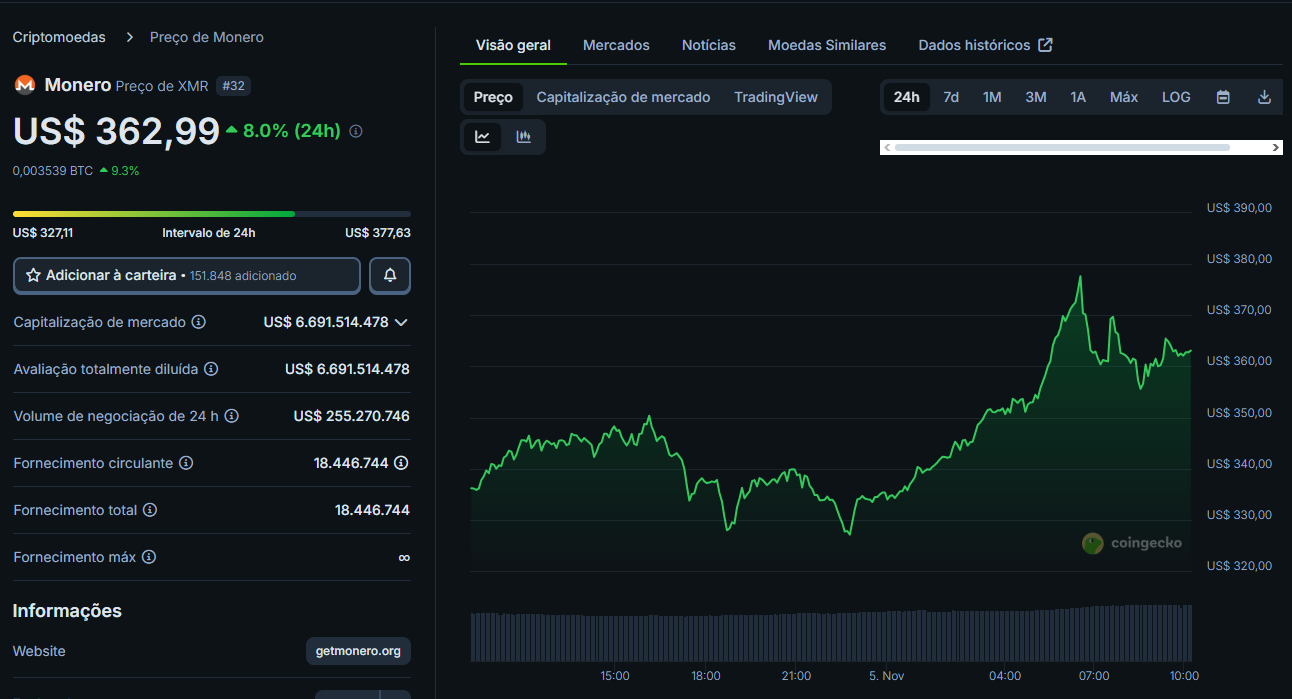Select the Máx timeframe option
This screenshot has width=1292, height=699.
[1123, 97]
